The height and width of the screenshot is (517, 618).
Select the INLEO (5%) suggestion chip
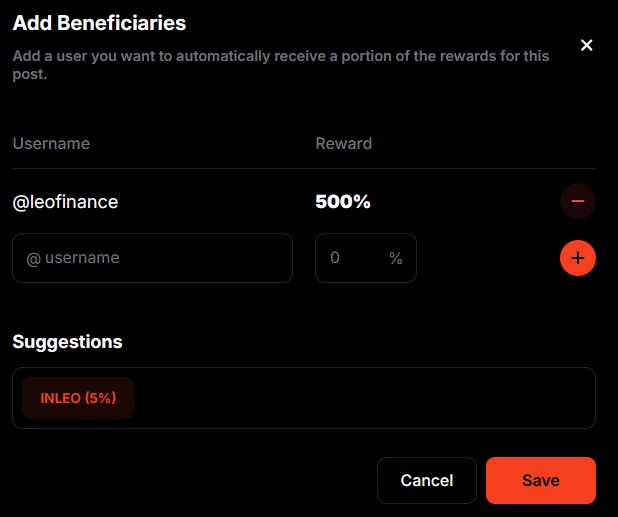click(78, 398)
